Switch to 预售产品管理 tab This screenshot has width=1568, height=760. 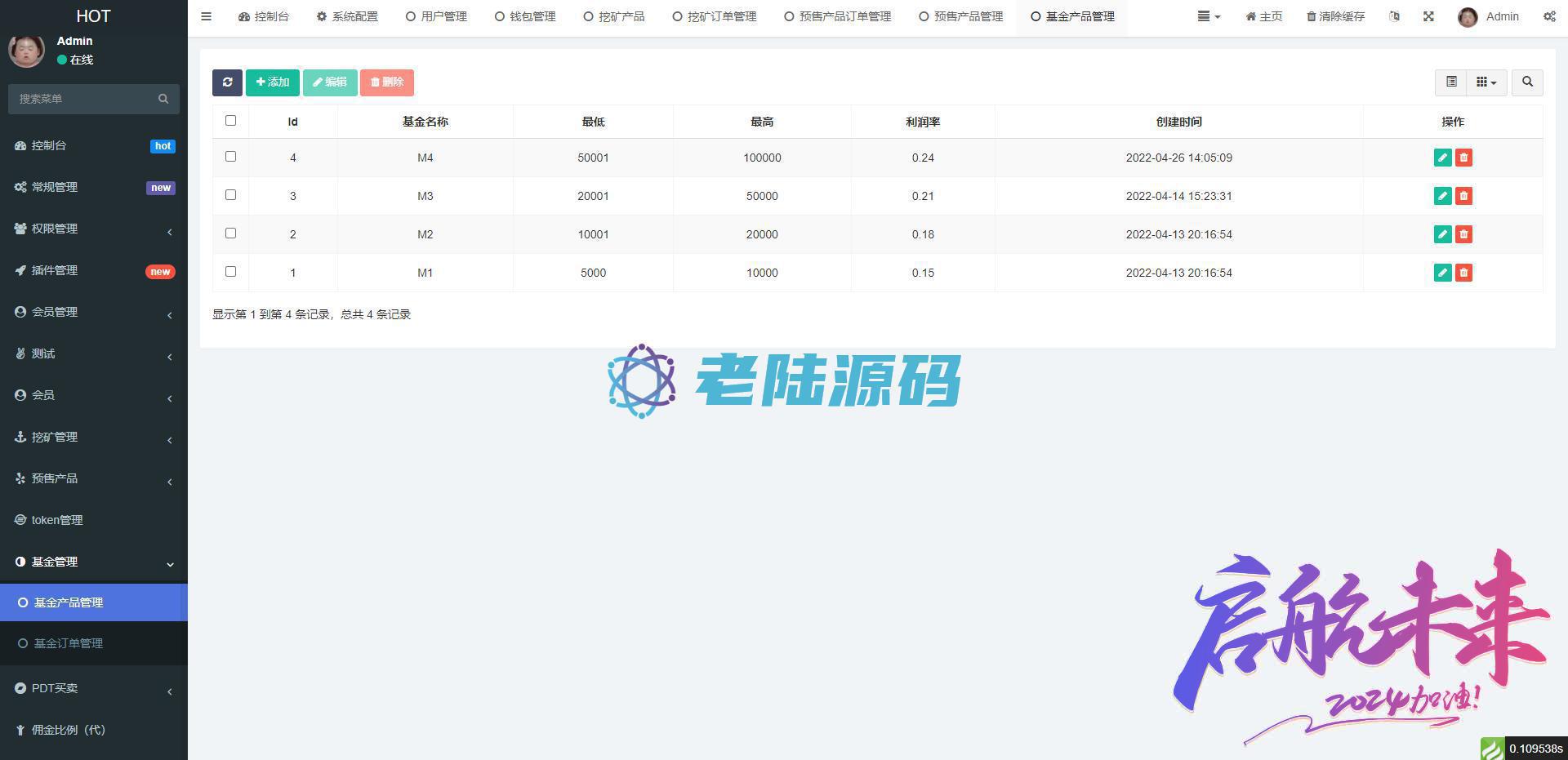(x=961, y=16)
